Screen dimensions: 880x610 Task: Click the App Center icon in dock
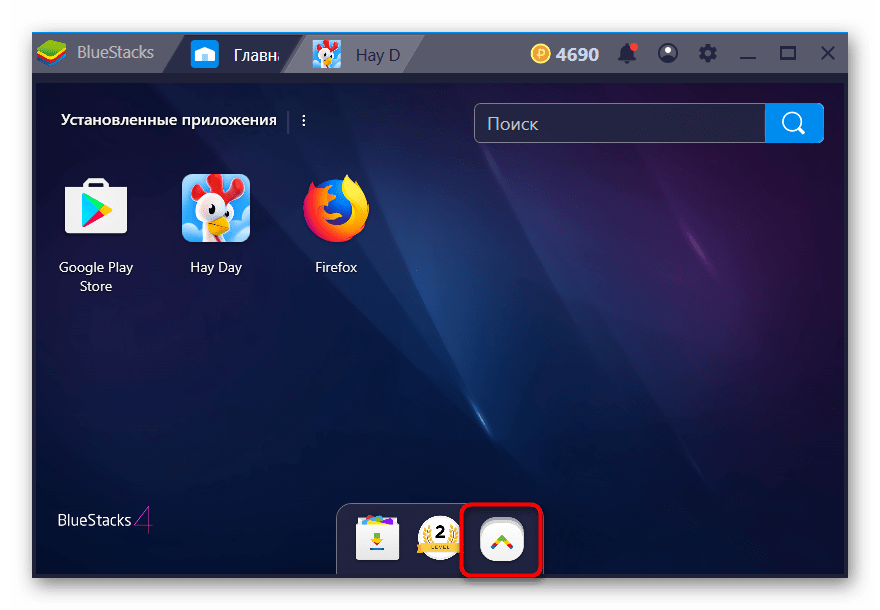(377, 539)
